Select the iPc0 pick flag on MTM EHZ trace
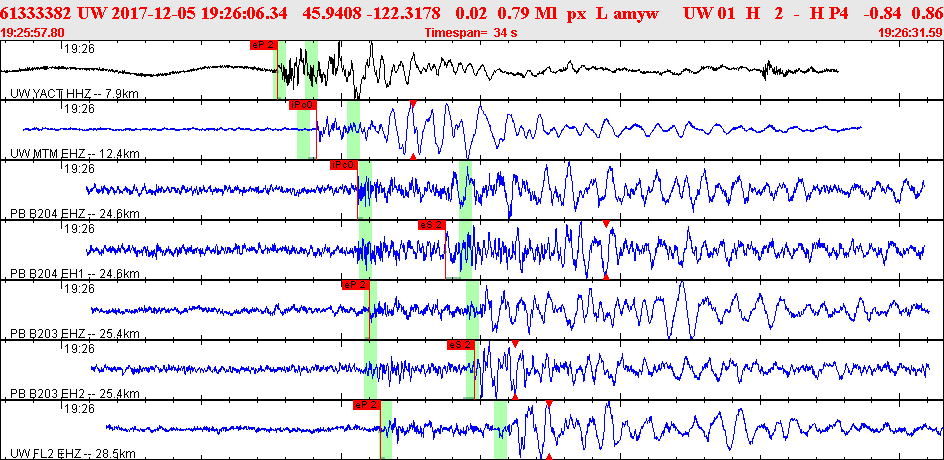Screen dimensions: 944x460 [x=302, y=105]
